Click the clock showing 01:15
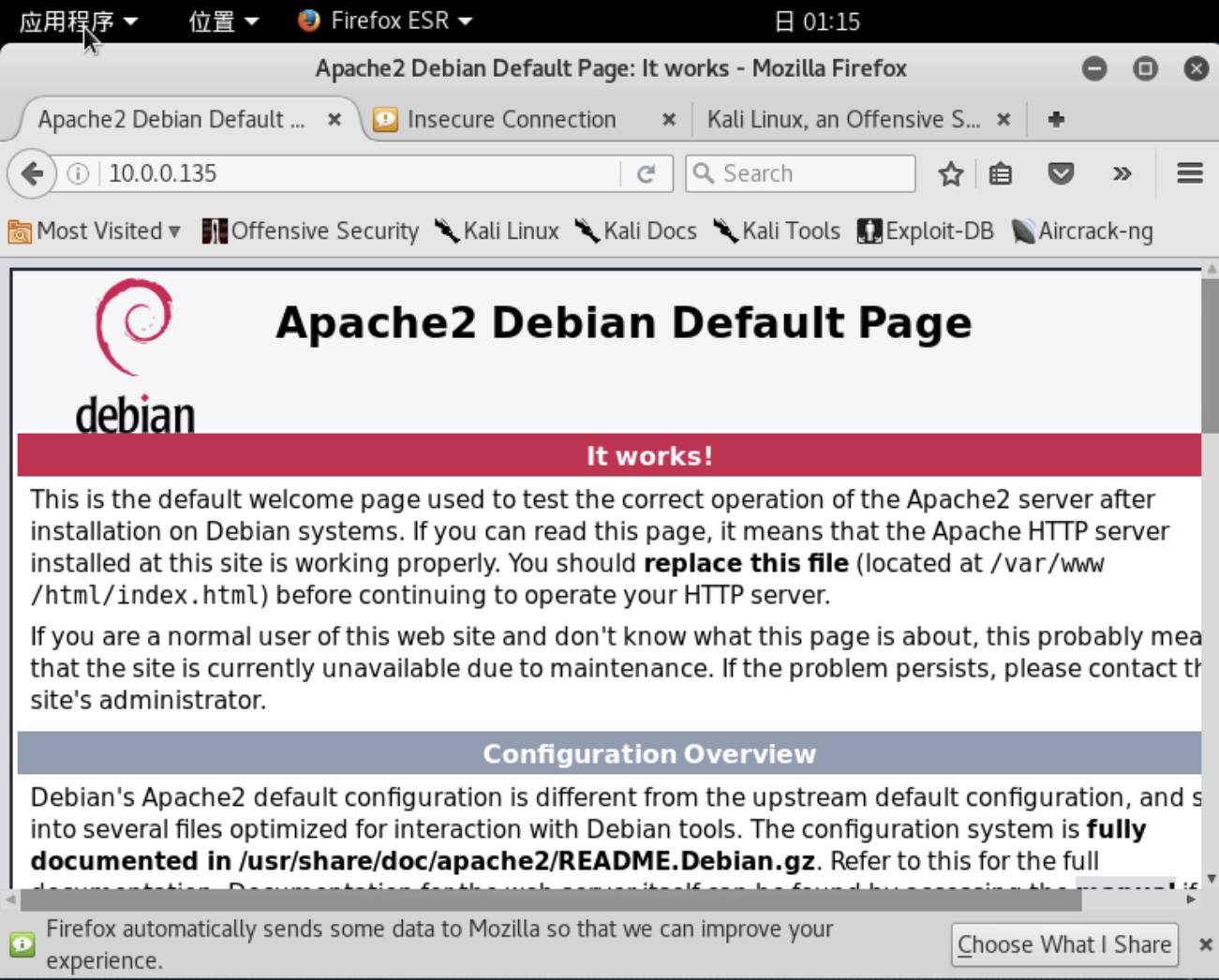The image size is (1219, 980). (x=818, y=21)
